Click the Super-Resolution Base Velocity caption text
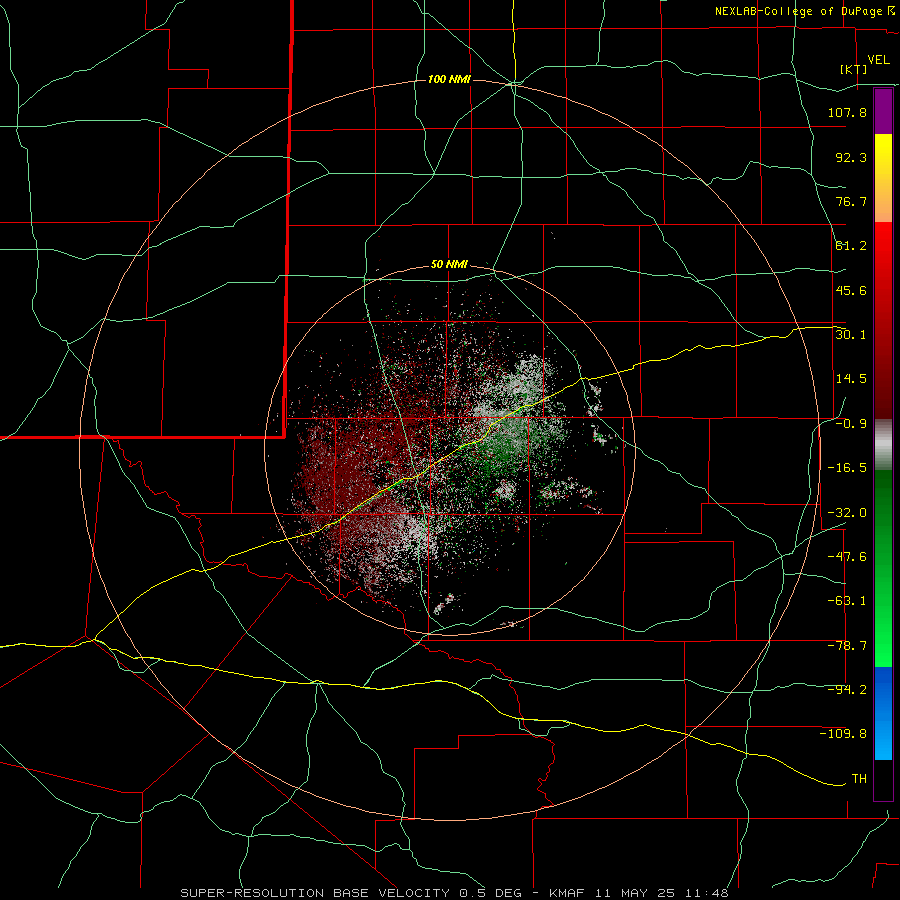900x900 pixels. [x=455, y=893]
